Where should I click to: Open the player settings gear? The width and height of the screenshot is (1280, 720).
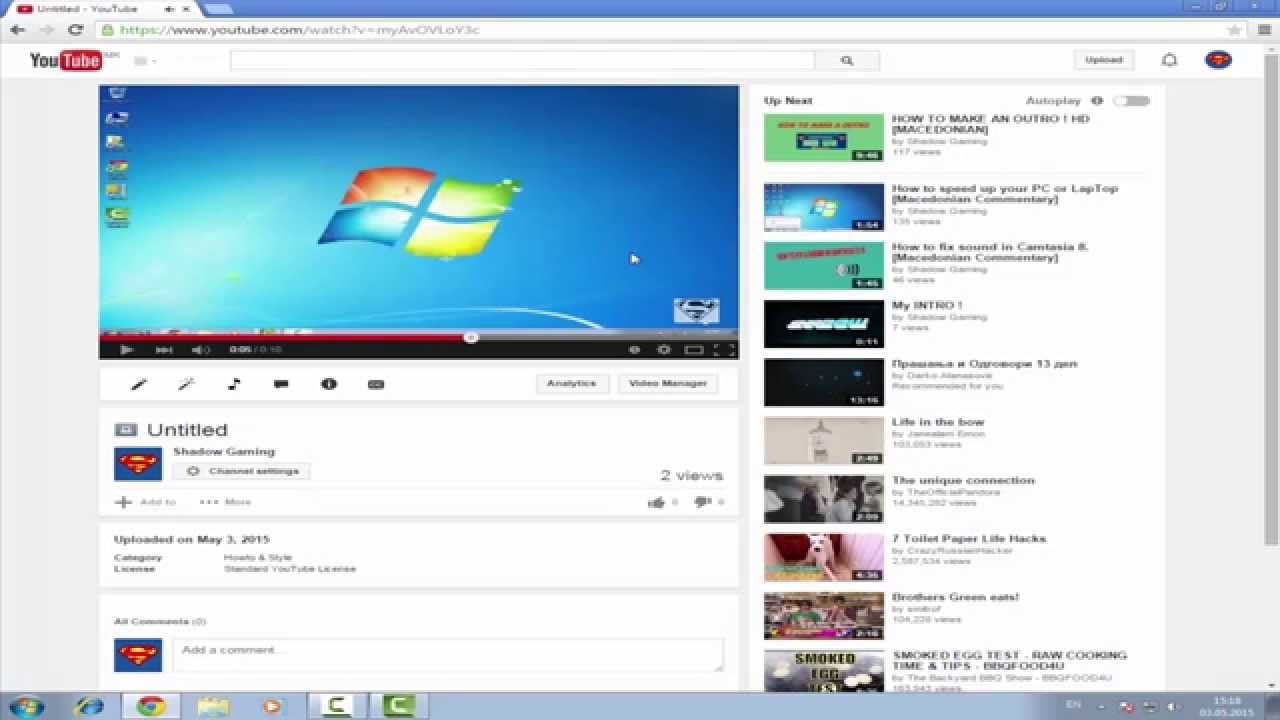coord(663,350)
